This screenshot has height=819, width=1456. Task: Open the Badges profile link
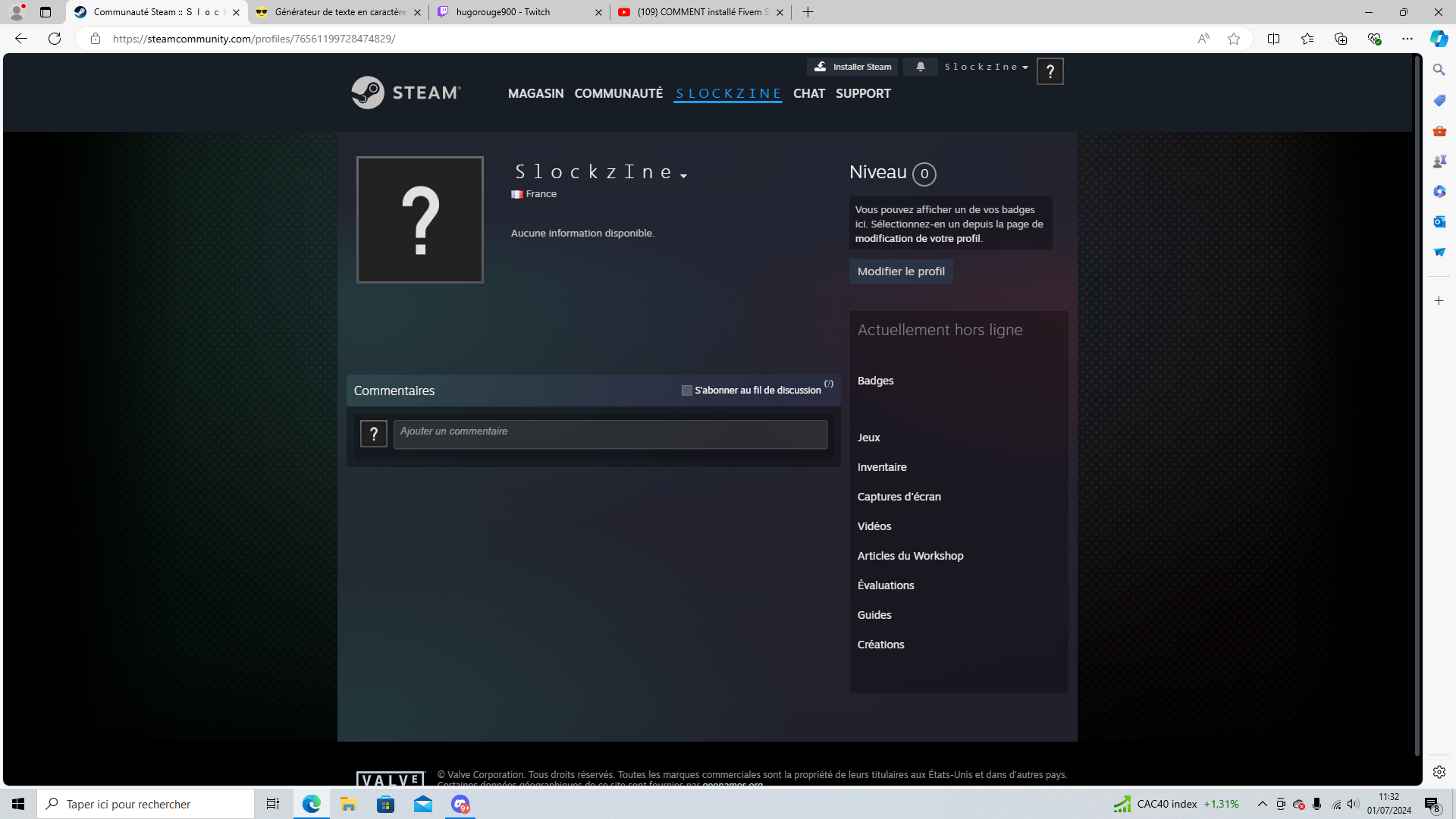click(876, 381)
